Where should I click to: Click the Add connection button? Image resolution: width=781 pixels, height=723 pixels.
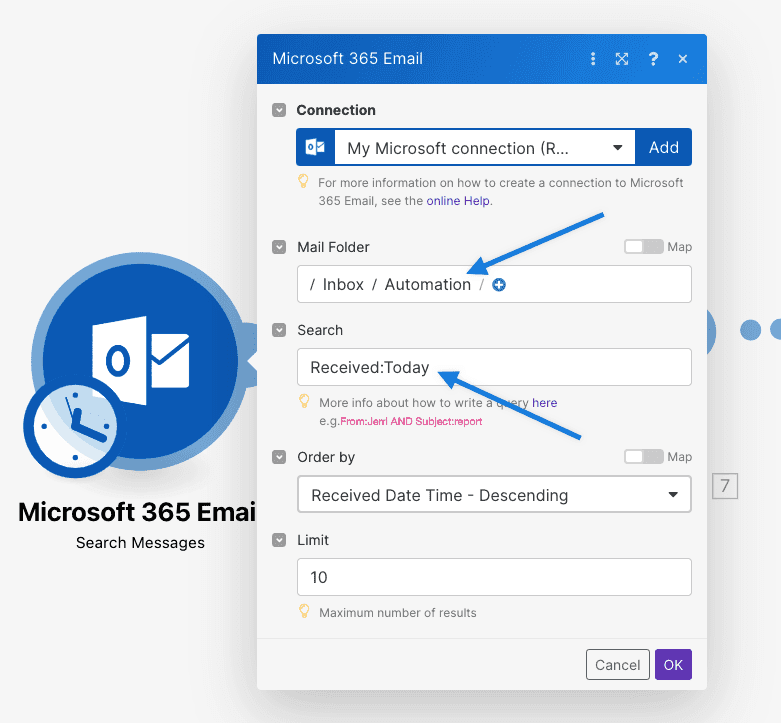point(663,147)
